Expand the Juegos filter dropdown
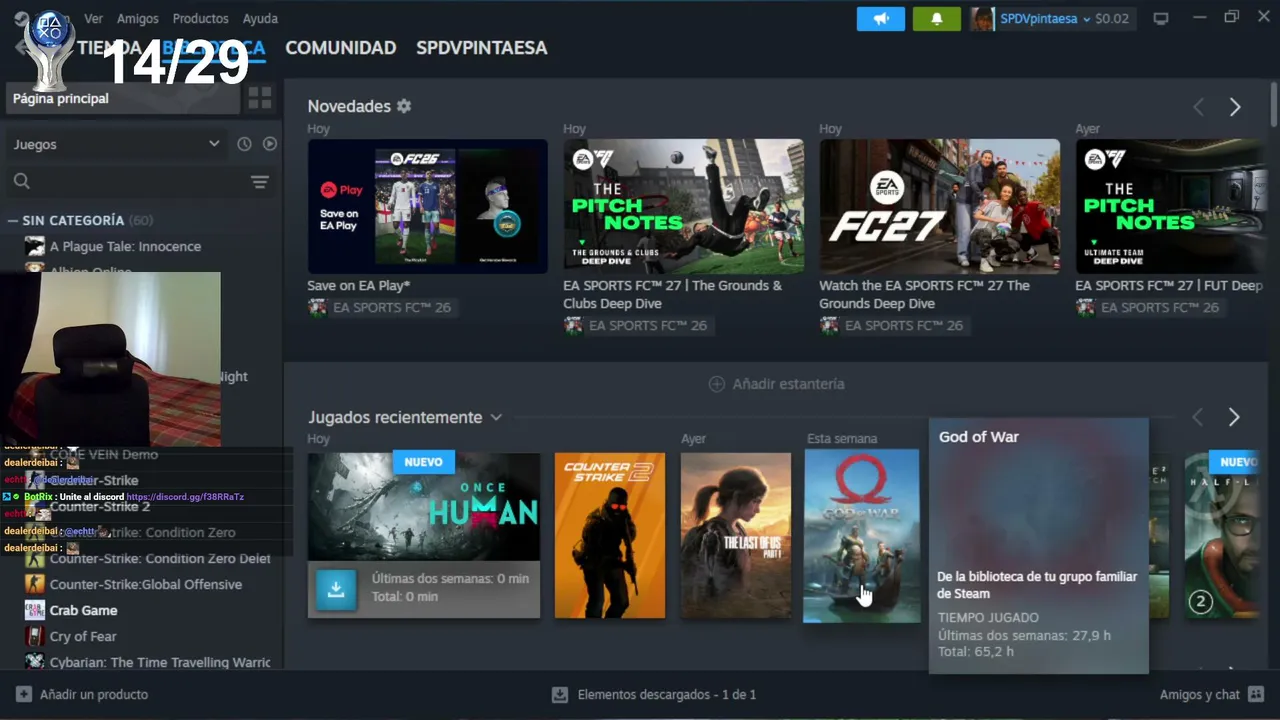1280x720 pixels. tap(116, 144)
